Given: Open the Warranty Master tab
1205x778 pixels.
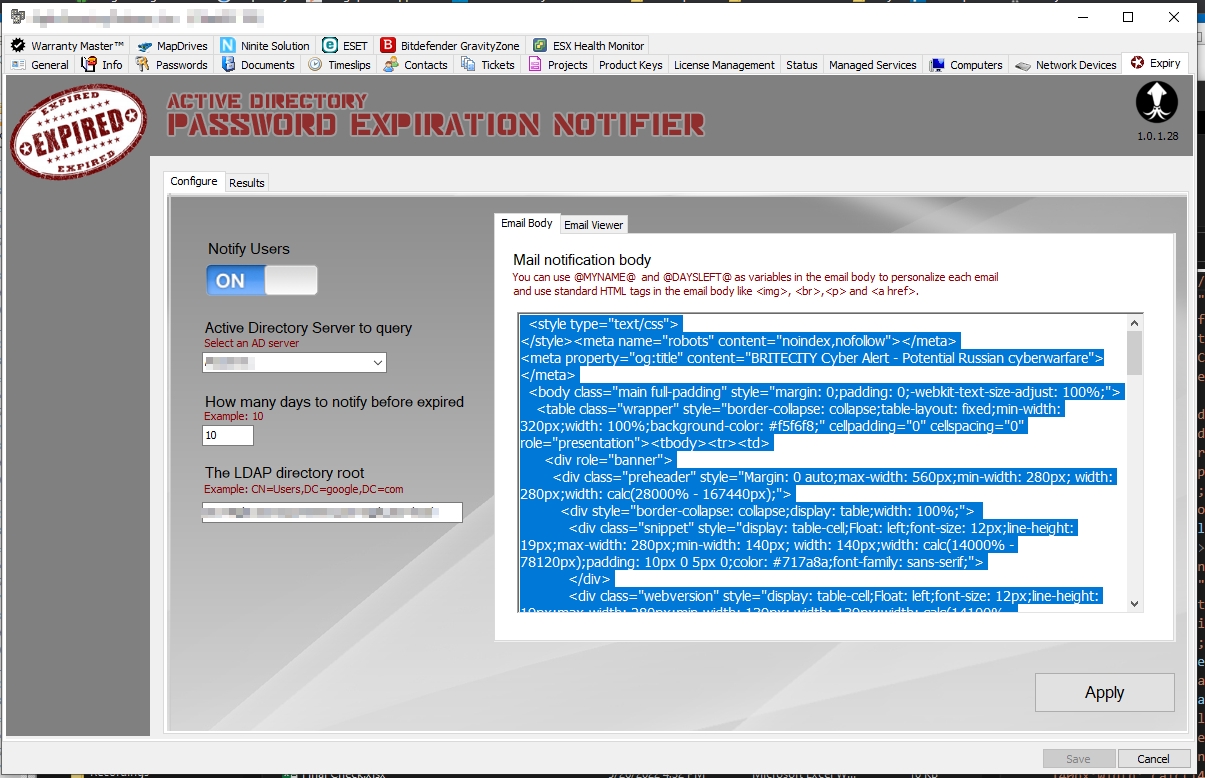Looking at the screenshot, I should pos(68,46).
